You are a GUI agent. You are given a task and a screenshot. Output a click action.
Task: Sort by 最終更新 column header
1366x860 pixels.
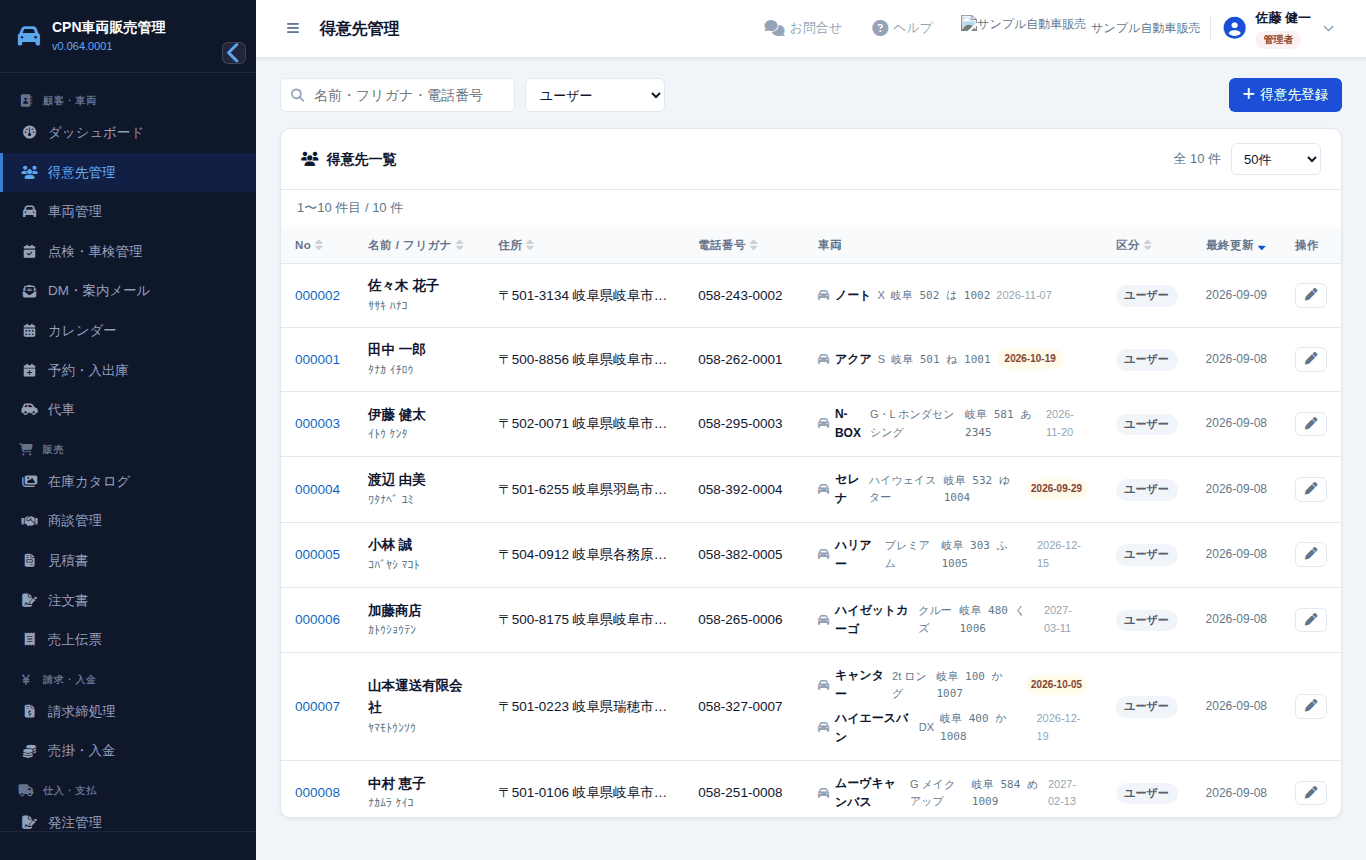coord(1236,245)
